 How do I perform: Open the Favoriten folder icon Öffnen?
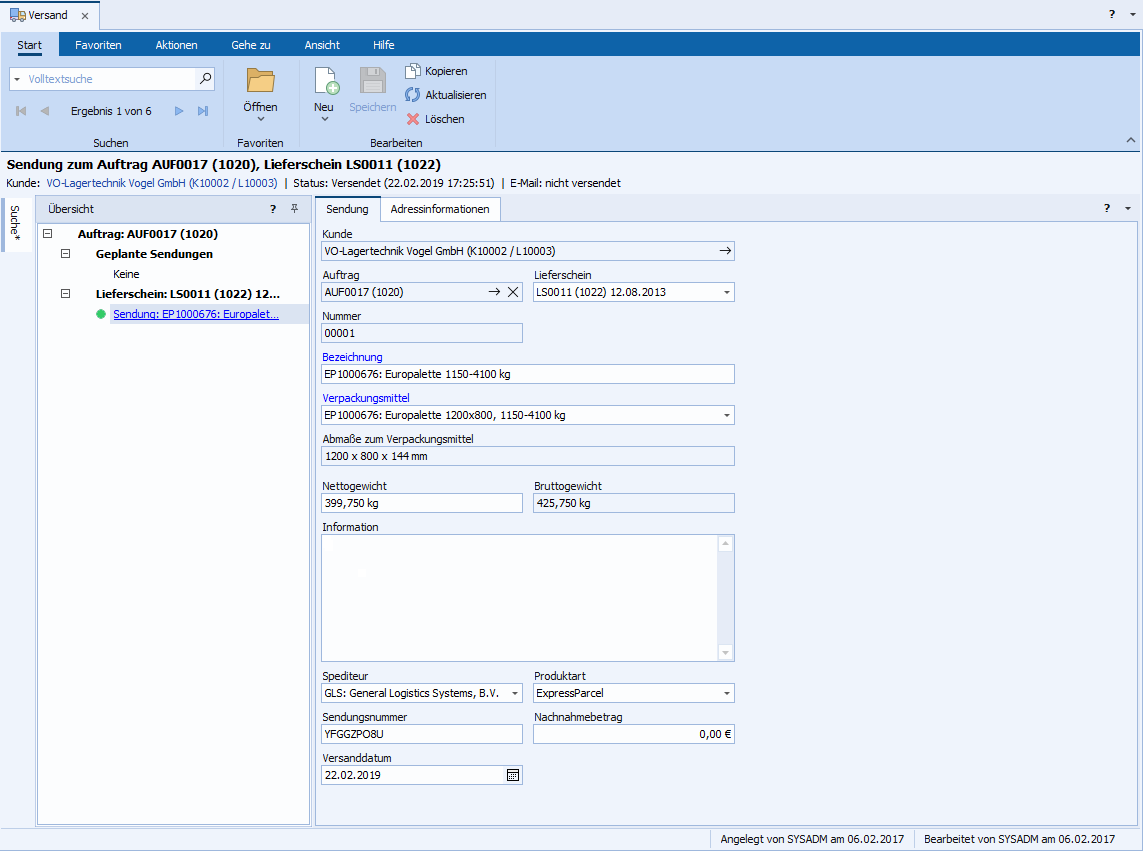coord(260,82)
